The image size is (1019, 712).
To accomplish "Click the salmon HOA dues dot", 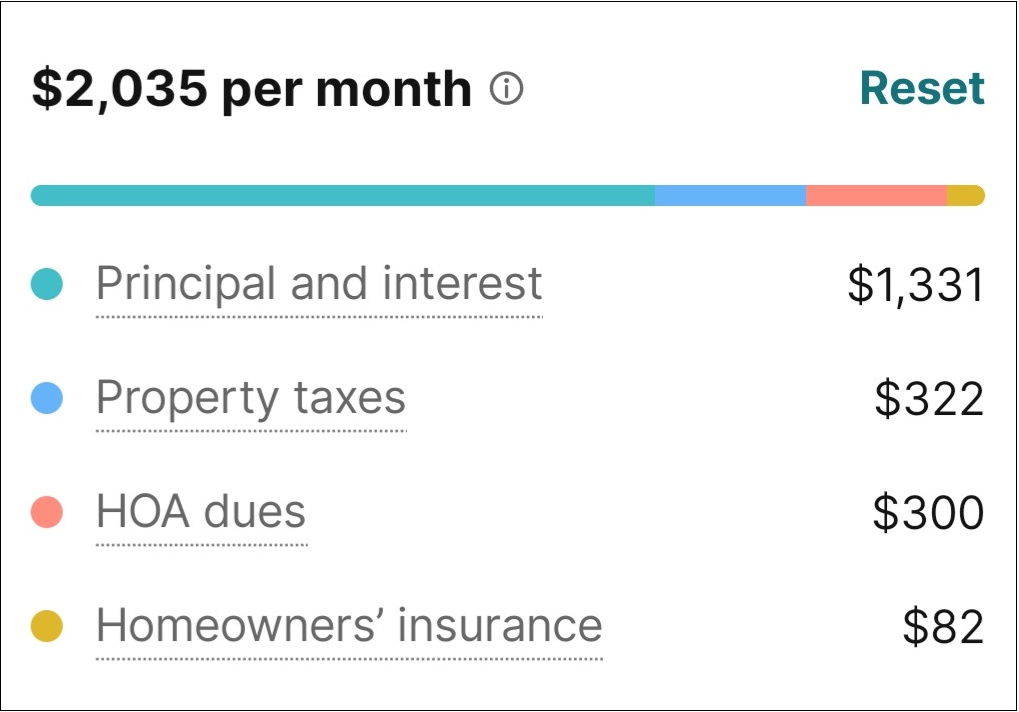I will tap(47, 513).
